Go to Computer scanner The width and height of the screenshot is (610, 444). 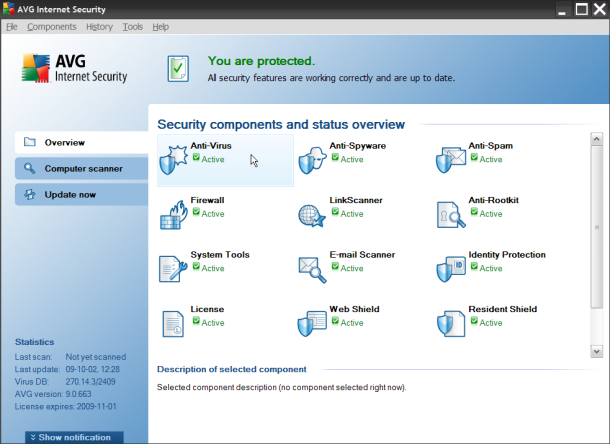click(82, 168)
